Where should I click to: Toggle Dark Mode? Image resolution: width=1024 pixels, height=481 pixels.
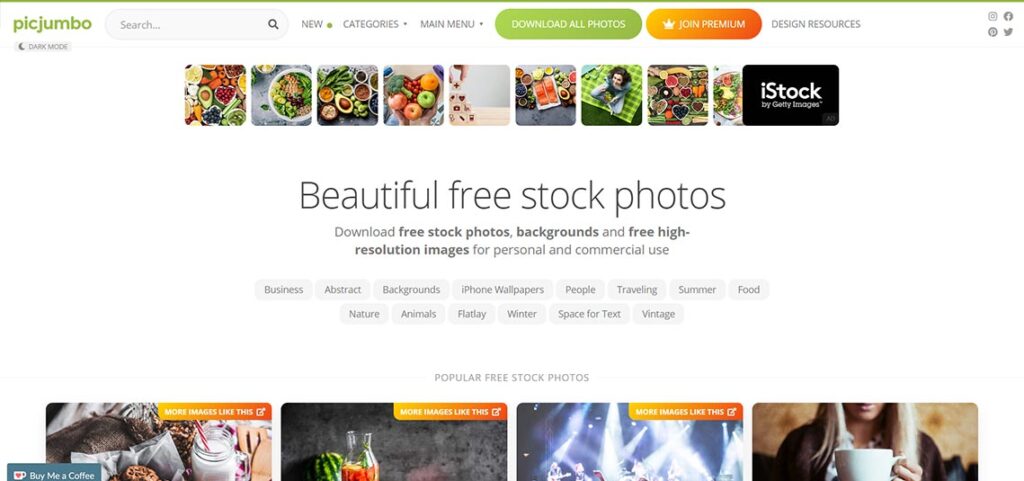coord(43,47)
